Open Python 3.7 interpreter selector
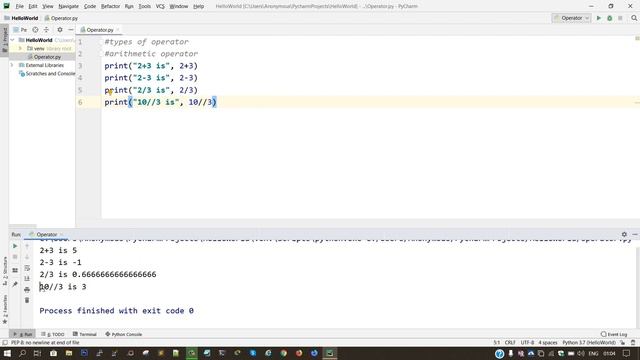 [x=589, y=342]
